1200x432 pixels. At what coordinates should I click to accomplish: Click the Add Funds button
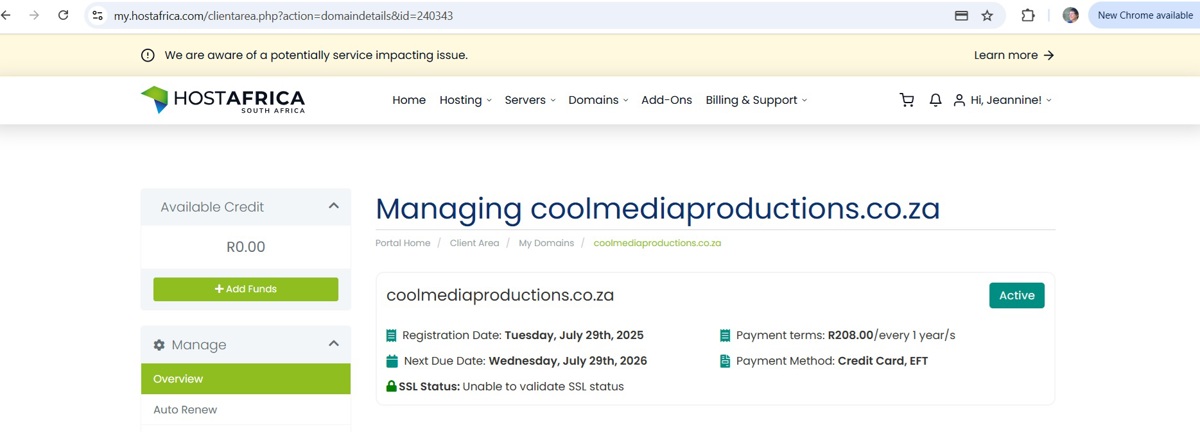coord(246,289)
